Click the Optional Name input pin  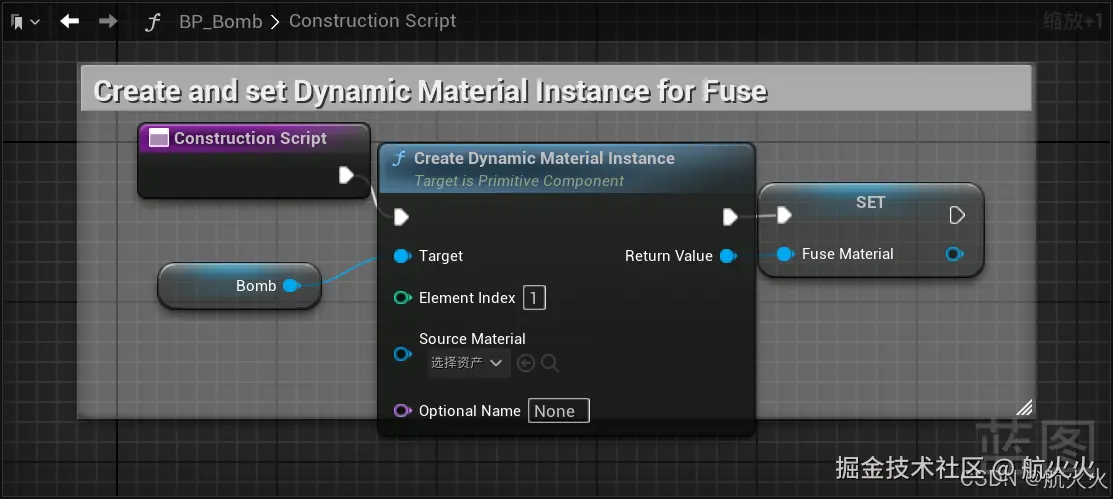(402, 410)
